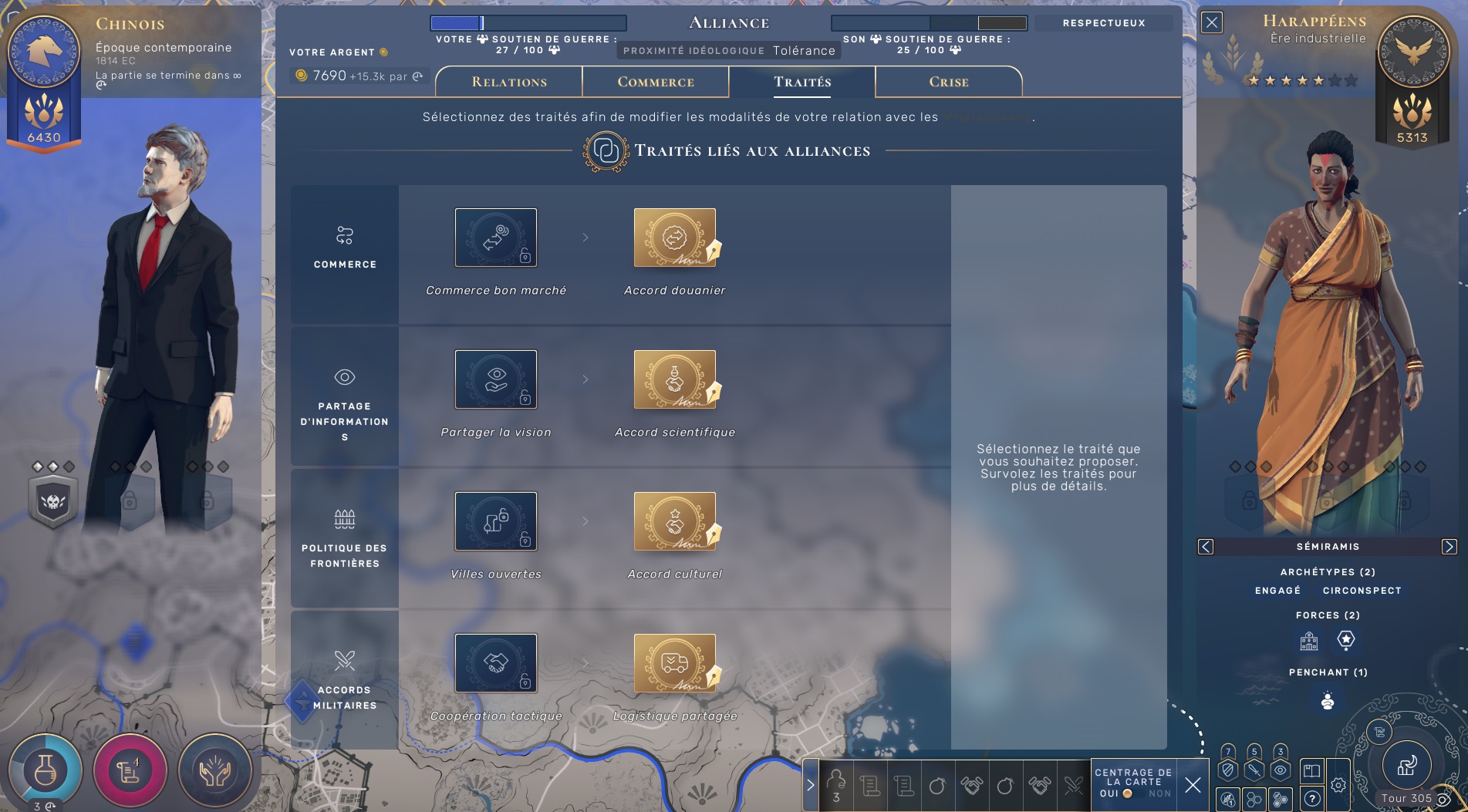Open the first scroll notification
This screenshot has width=1468, height=812.
click(x=870, y=785)
